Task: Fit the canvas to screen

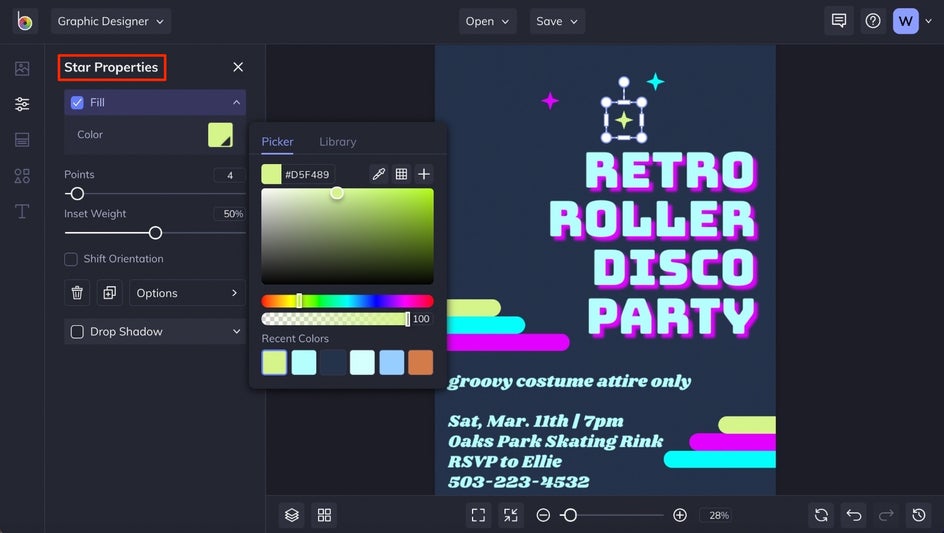Action: [x=478, y=515]
